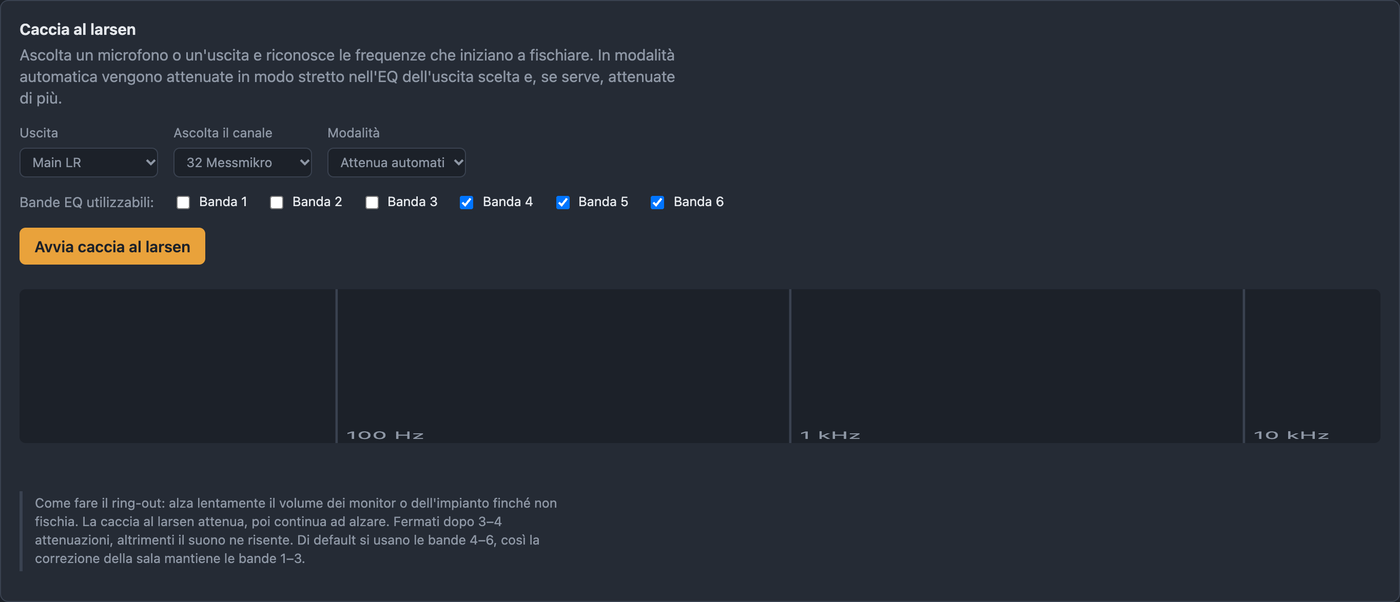Enable the Banda 2 checkbox

pos(276,202)
